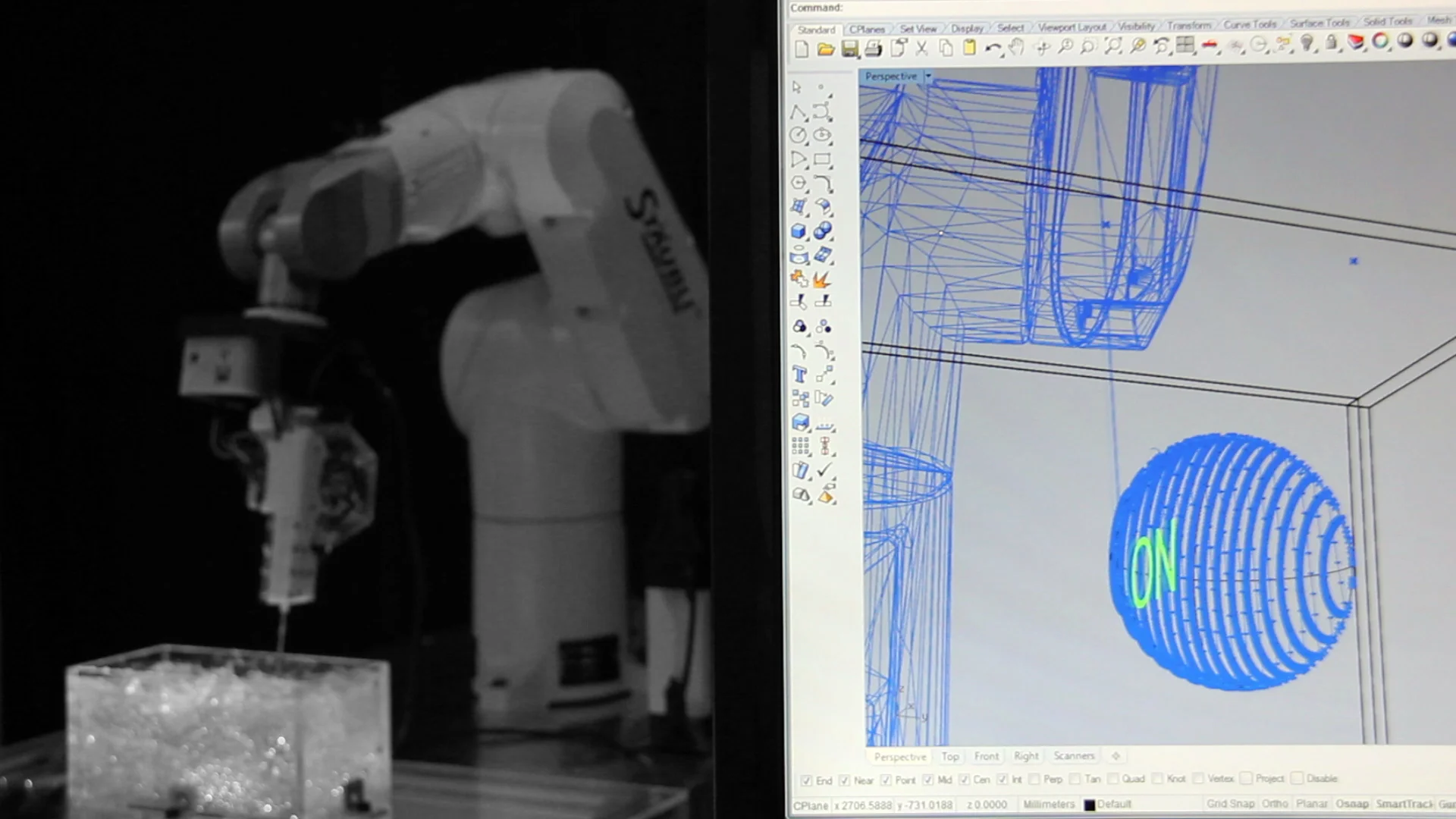Uncheck the End osnap checkbox
1456x819 pixels.
(x=806, y=780)
